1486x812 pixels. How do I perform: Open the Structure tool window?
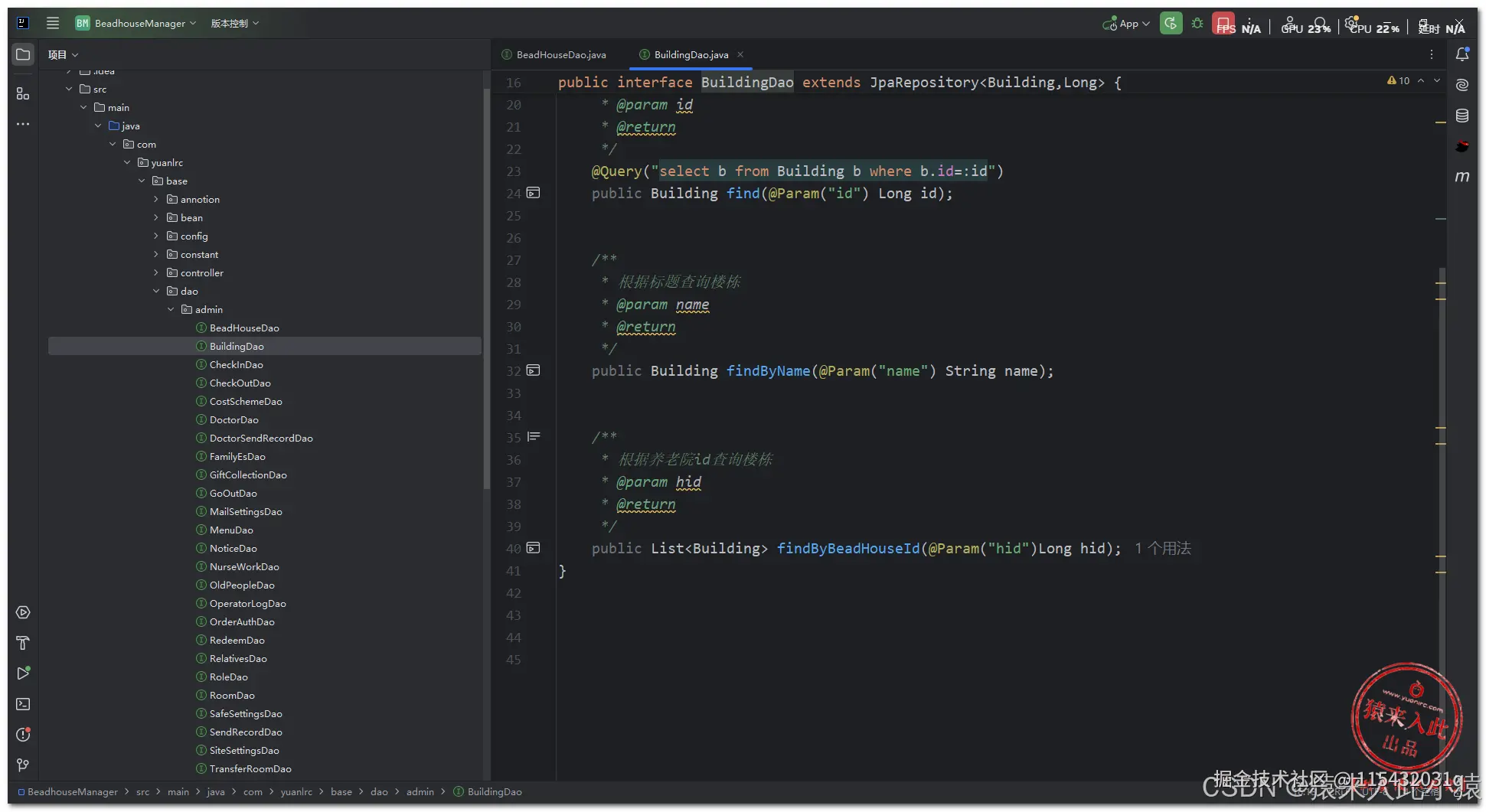coord(23,93)
